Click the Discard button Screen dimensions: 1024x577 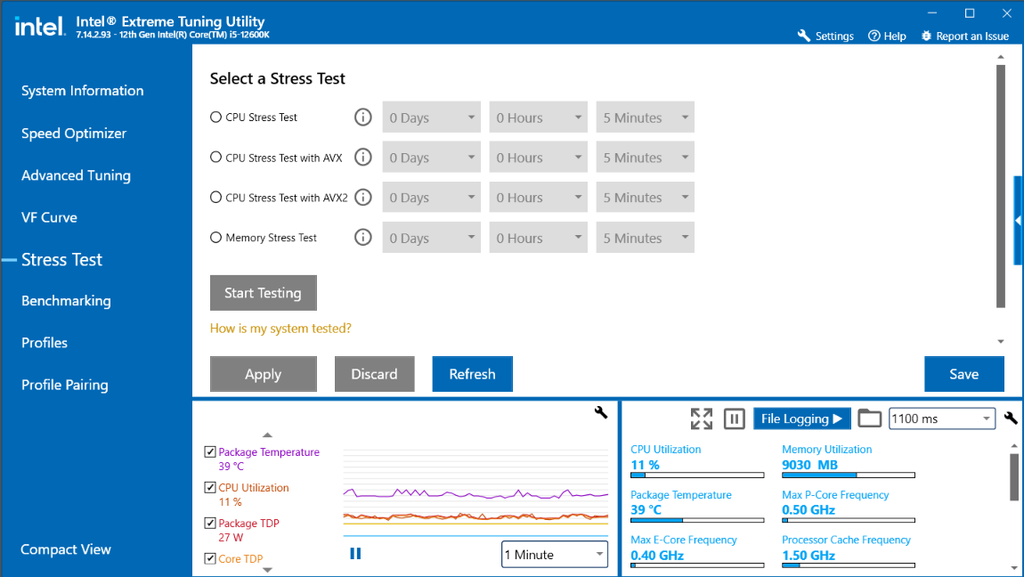[x=374, y=374]
